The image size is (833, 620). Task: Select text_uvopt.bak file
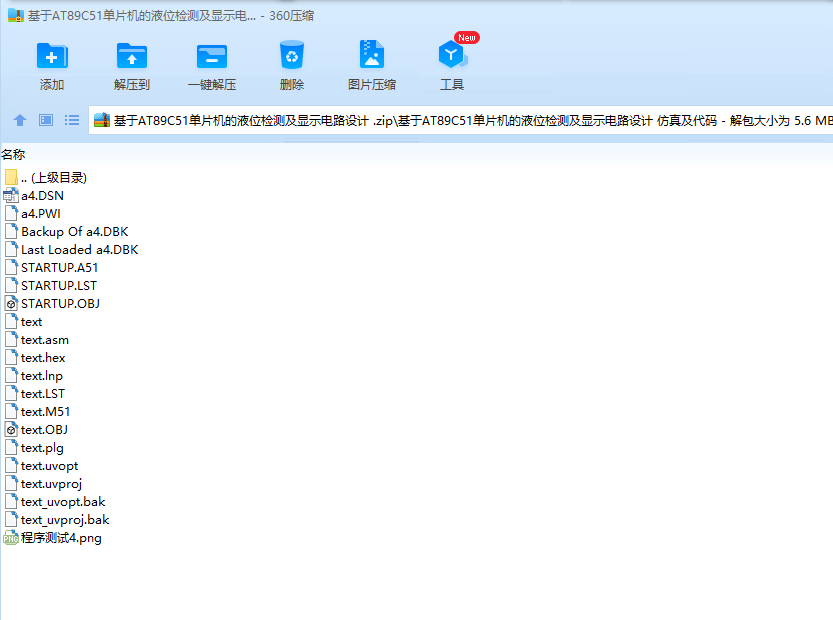tap(63, 502)
